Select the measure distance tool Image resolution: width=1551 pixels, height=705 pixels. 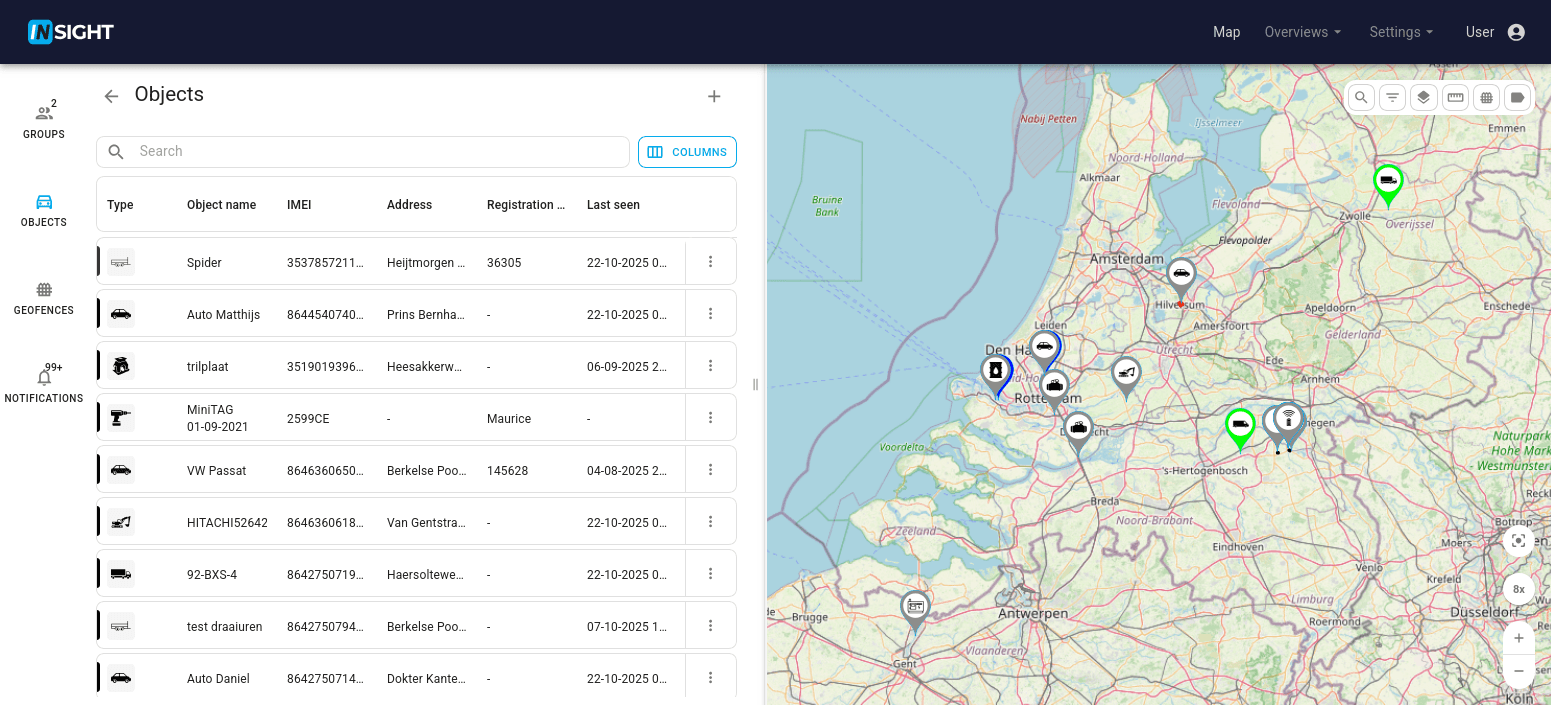click(x=1455, y=97)
